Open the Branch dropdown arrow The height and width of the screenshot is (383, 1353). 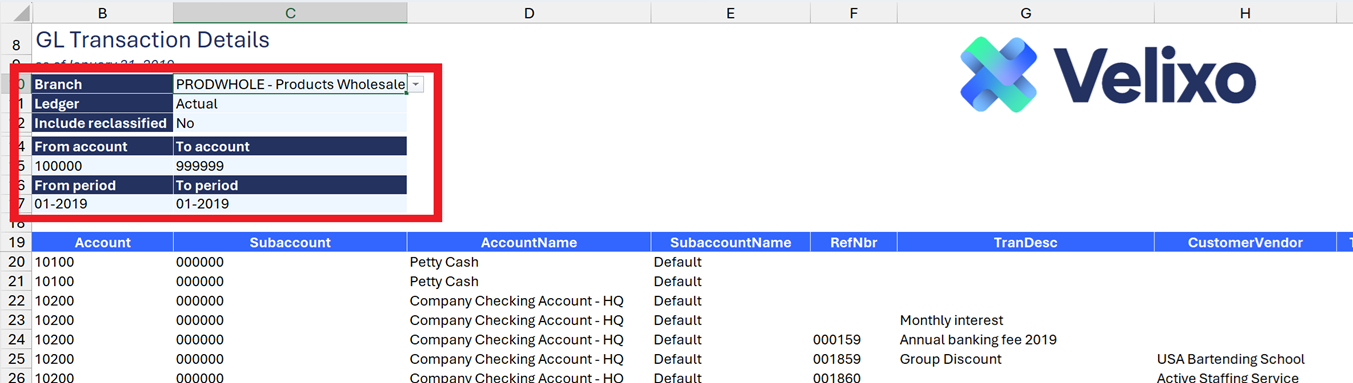pyautogui.click(x=415, y=85)
